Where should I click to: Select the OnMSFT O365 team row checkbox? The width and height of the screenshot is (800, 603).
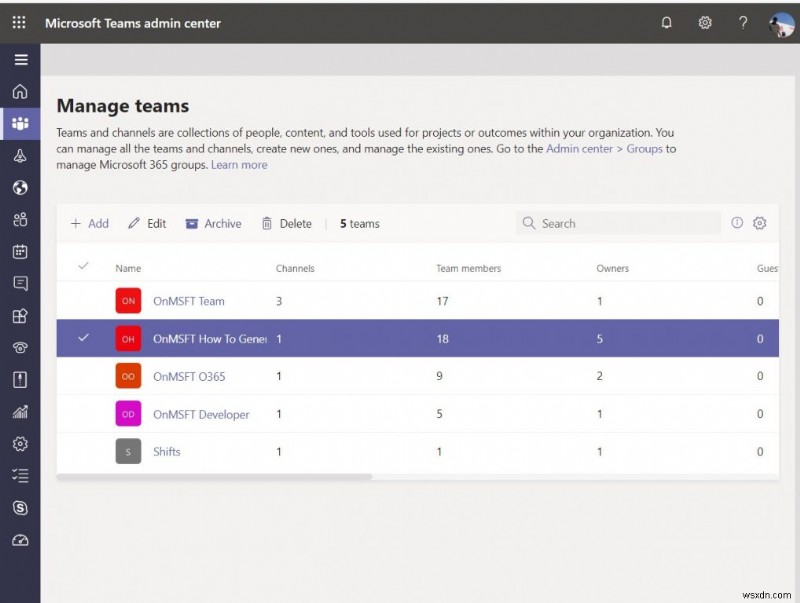(85, 376)
